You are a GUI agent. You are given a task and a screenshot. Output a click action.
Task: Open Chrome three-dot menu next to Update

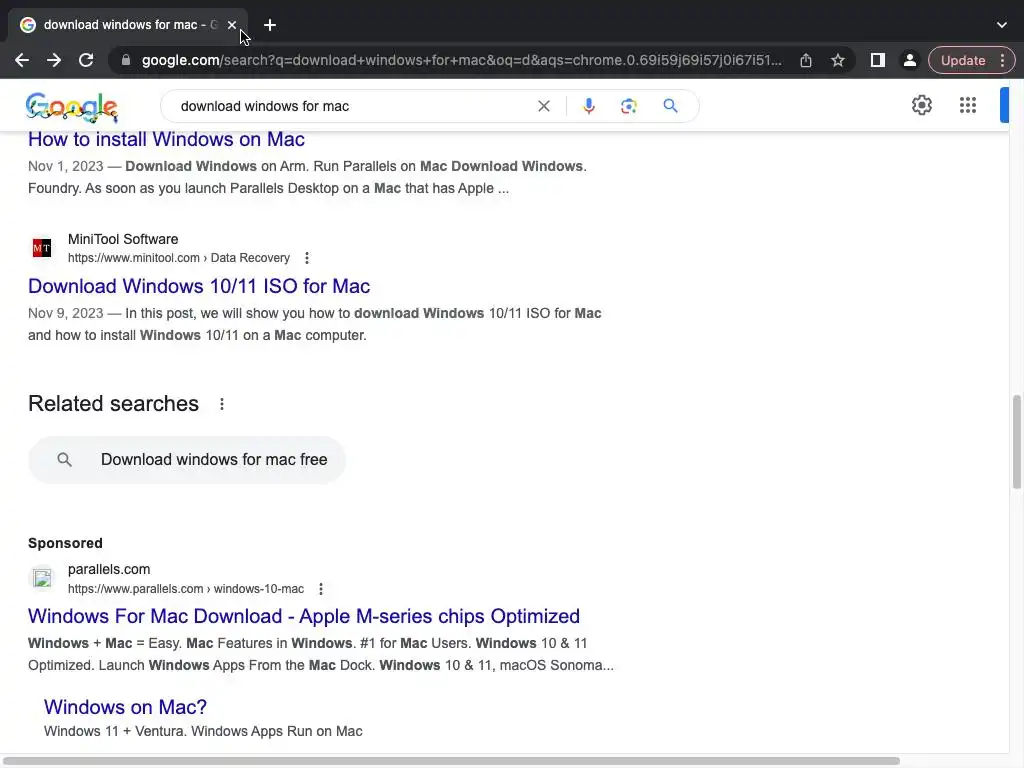(1002, 60)
